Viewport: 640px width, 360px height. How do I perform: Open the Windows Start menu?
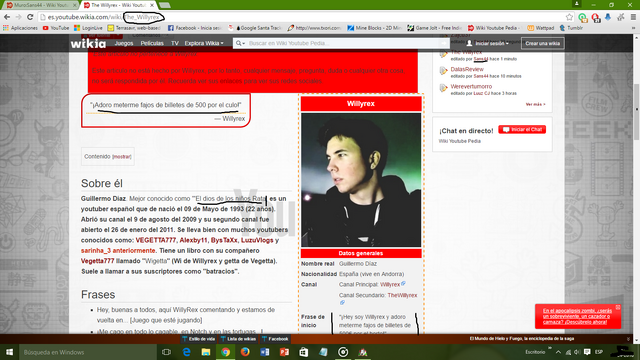coord(9,352)
